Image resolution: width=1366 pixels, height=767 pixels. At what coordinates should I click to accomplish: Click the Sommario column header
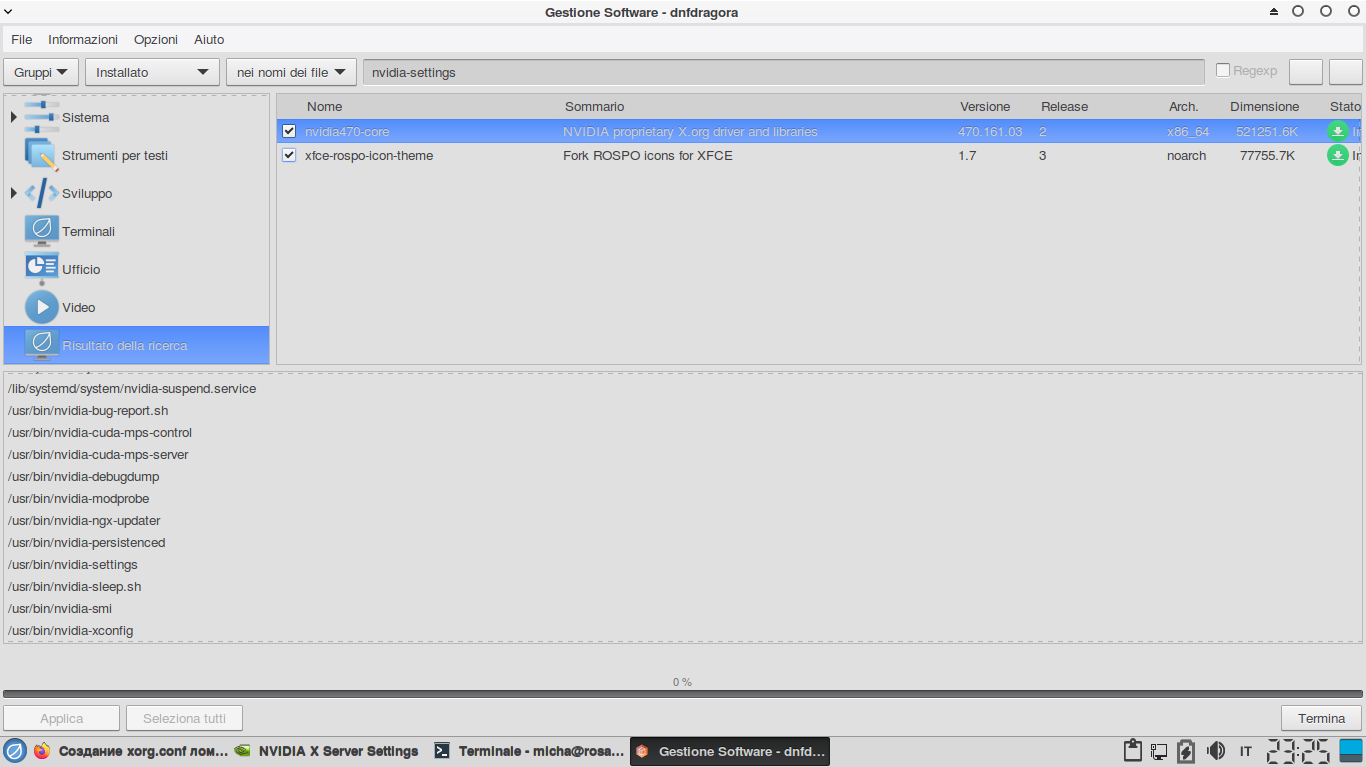click(x=594, y=106)
